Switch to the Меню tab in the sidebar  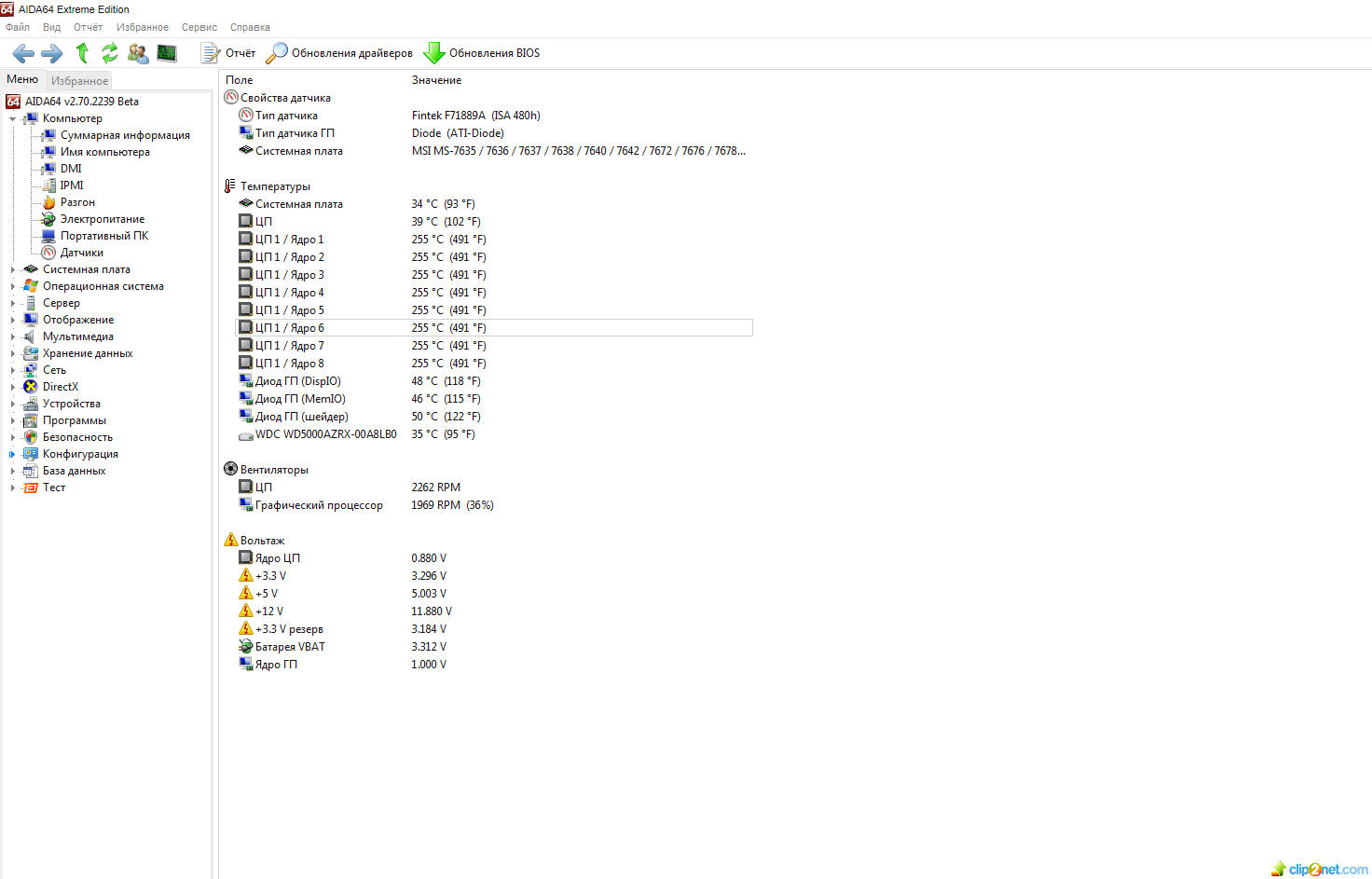(x=22, y=79)
